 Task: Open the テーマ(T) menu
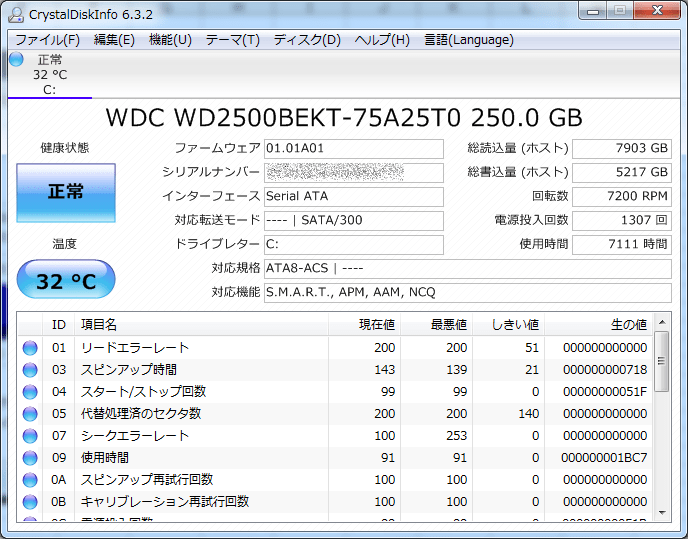click(x=232, y=40)
